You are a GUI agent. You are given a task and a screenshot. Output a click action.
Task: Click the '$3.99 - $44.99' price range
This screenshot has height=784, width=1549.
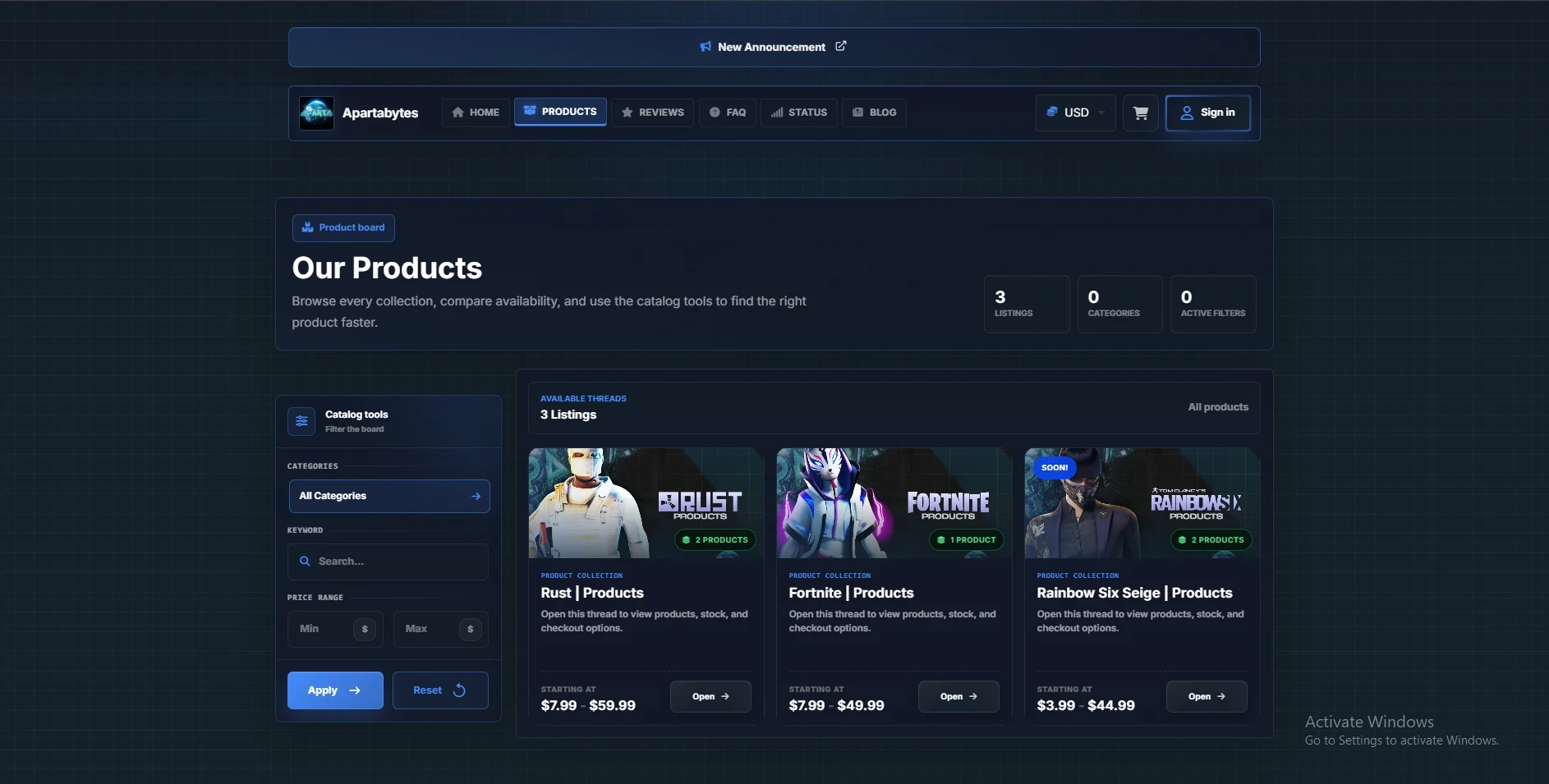tap(1086, 706)
